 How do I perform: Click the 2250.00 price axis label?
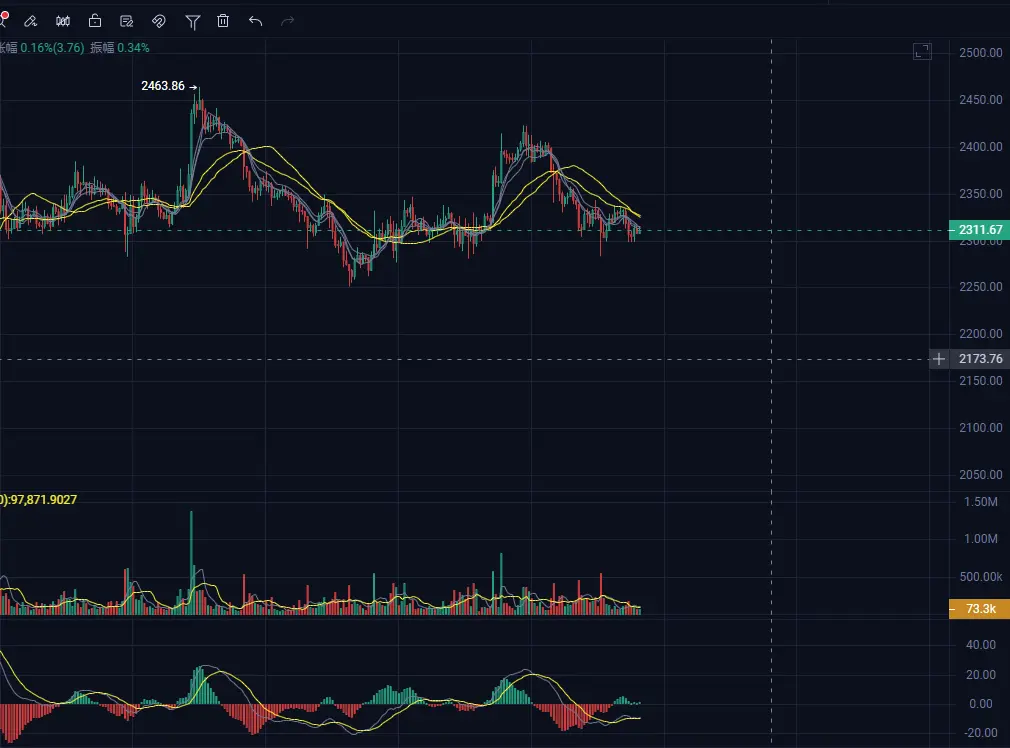point(980,287)
